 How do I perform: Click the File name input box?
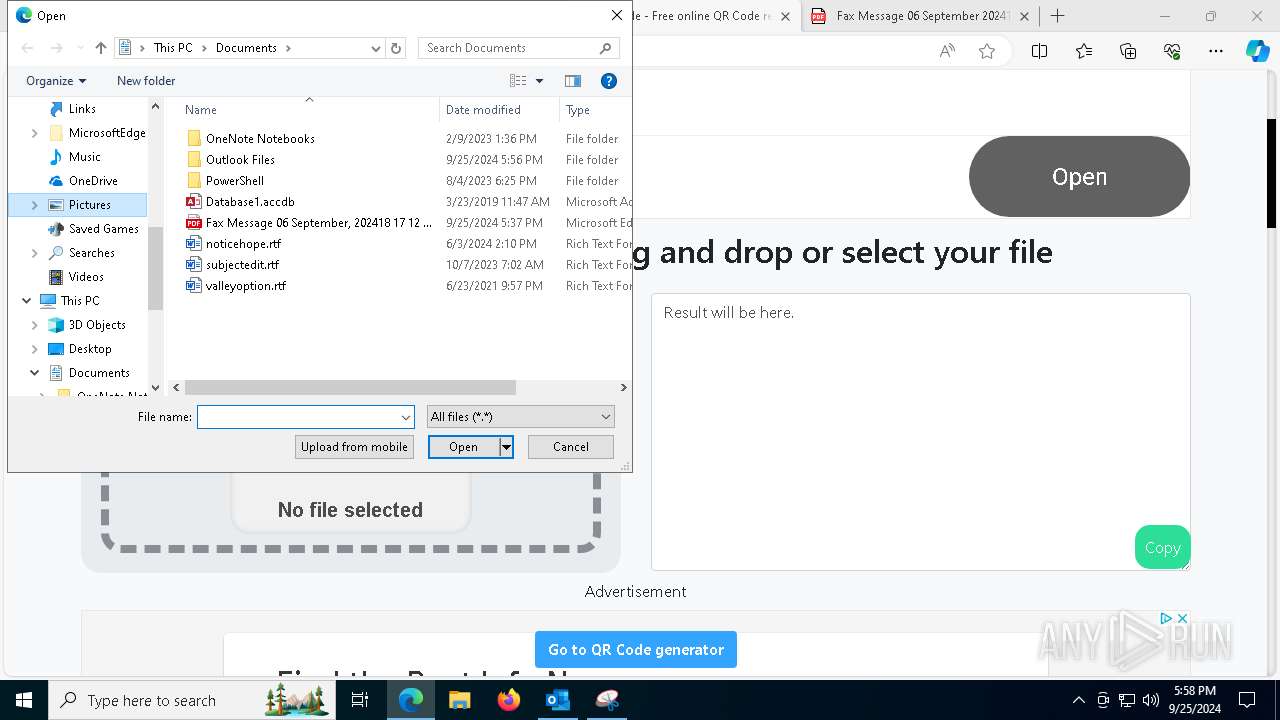pos(305,417)
